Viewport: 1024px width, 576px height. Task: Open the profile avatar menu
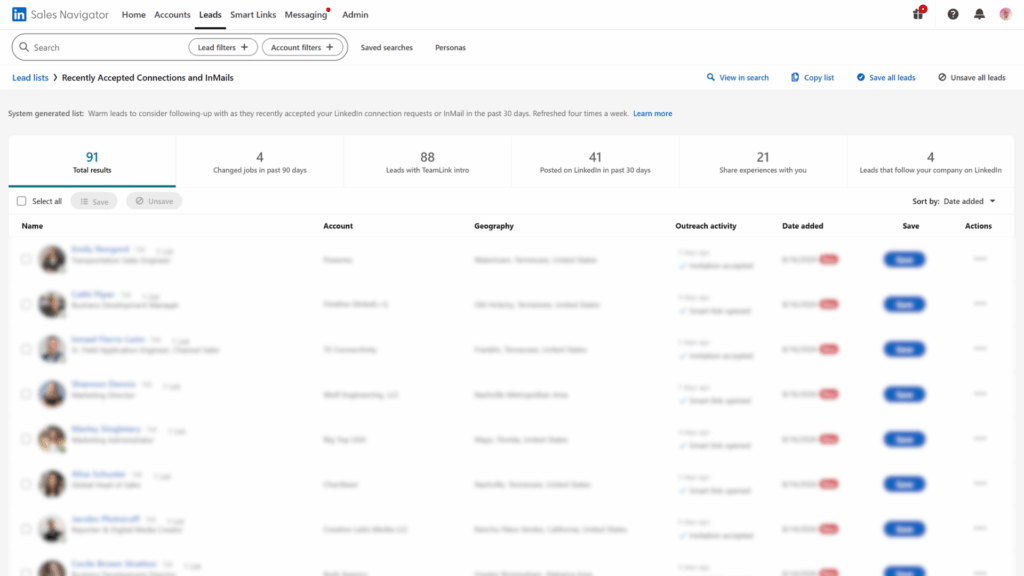[1005, 14]
